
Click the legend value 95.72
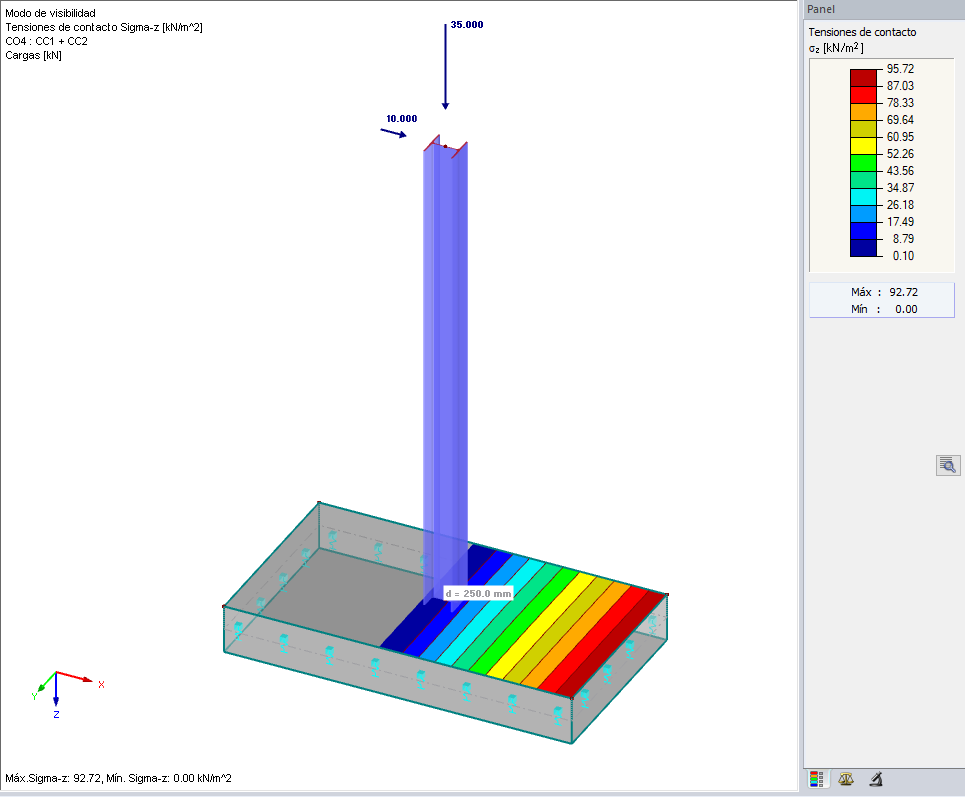[x=900, y=69]
